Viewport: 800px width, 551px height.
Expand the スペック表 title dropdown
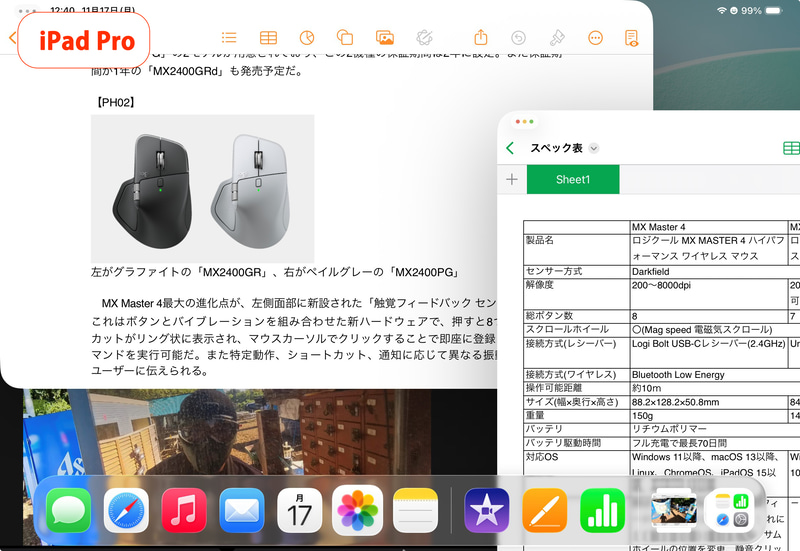click(x=593, y=148)
